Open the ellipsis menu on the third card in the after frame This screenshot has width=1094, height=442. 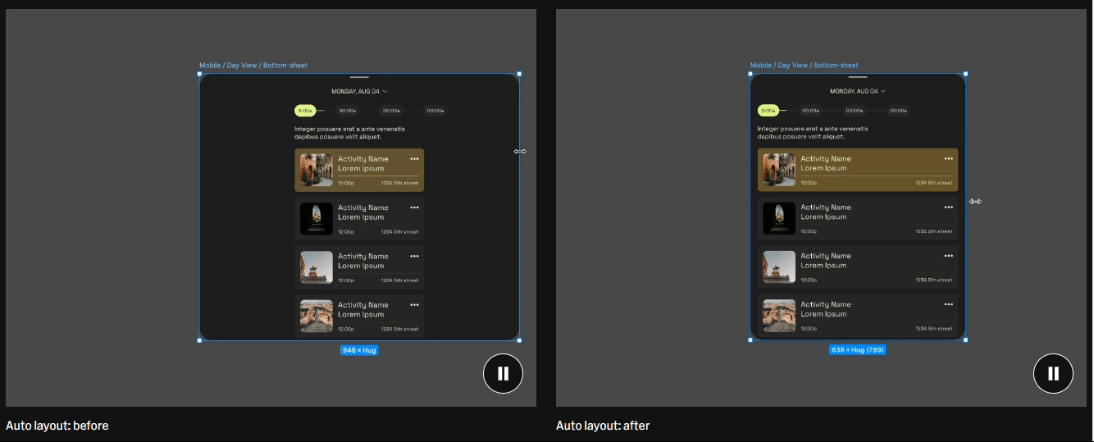click(x=948, y=256)
